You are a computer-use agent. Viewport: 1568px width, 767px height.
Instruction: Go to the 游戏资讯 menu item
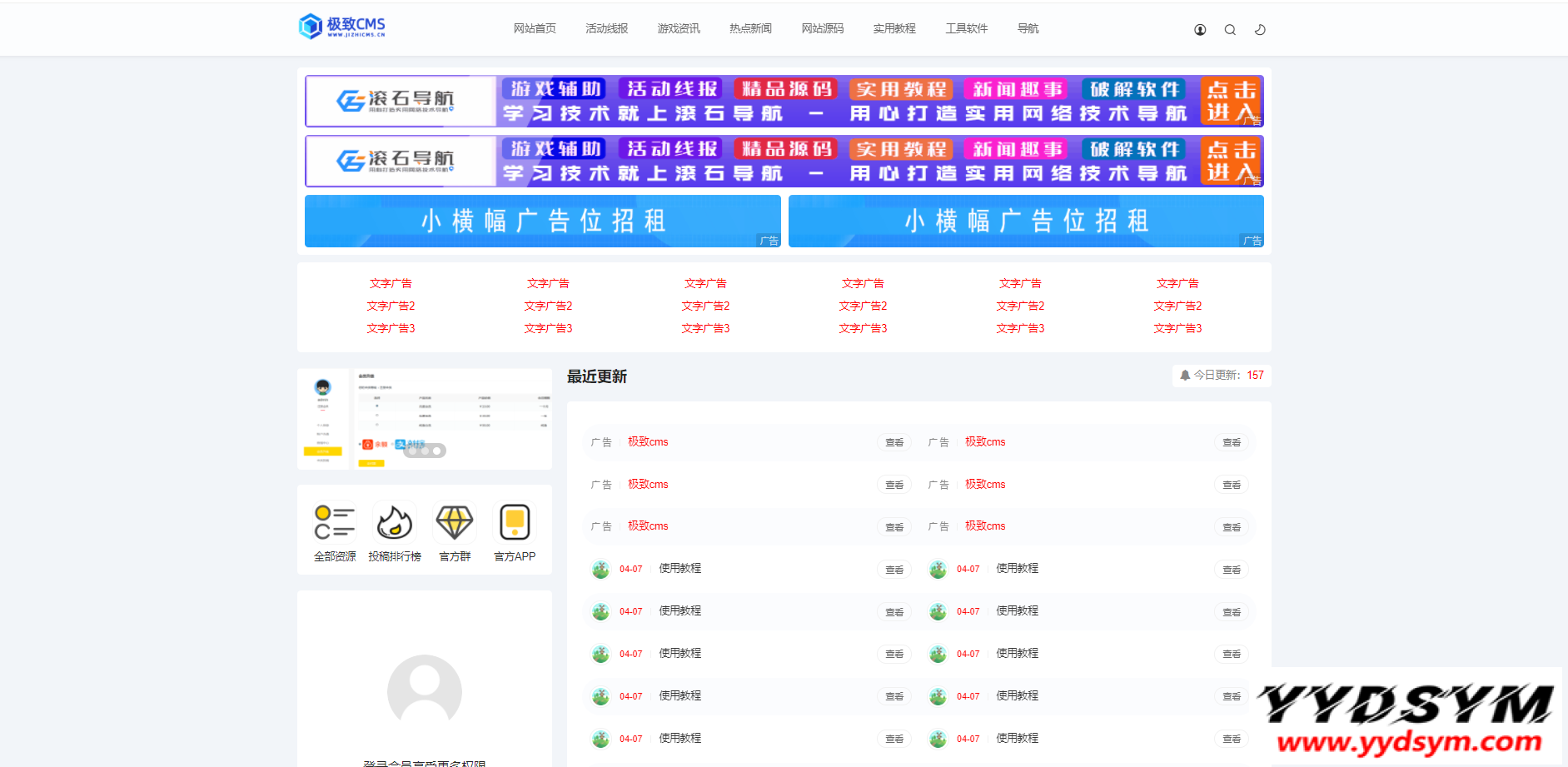click(679, 28)
